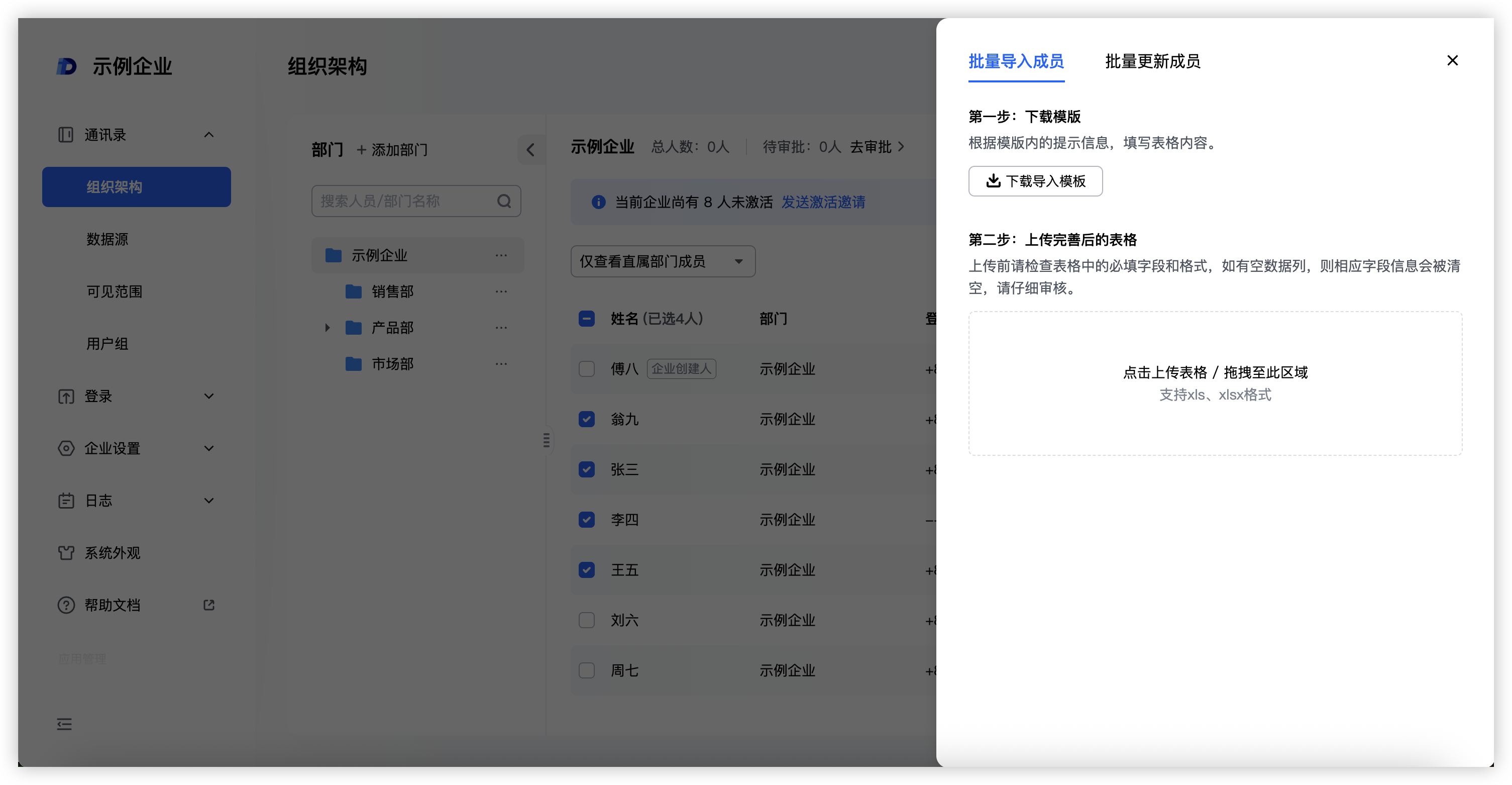The image size is (1512, 785).
Task: Select the 批量导入成员 tab
Action: 1015,61
